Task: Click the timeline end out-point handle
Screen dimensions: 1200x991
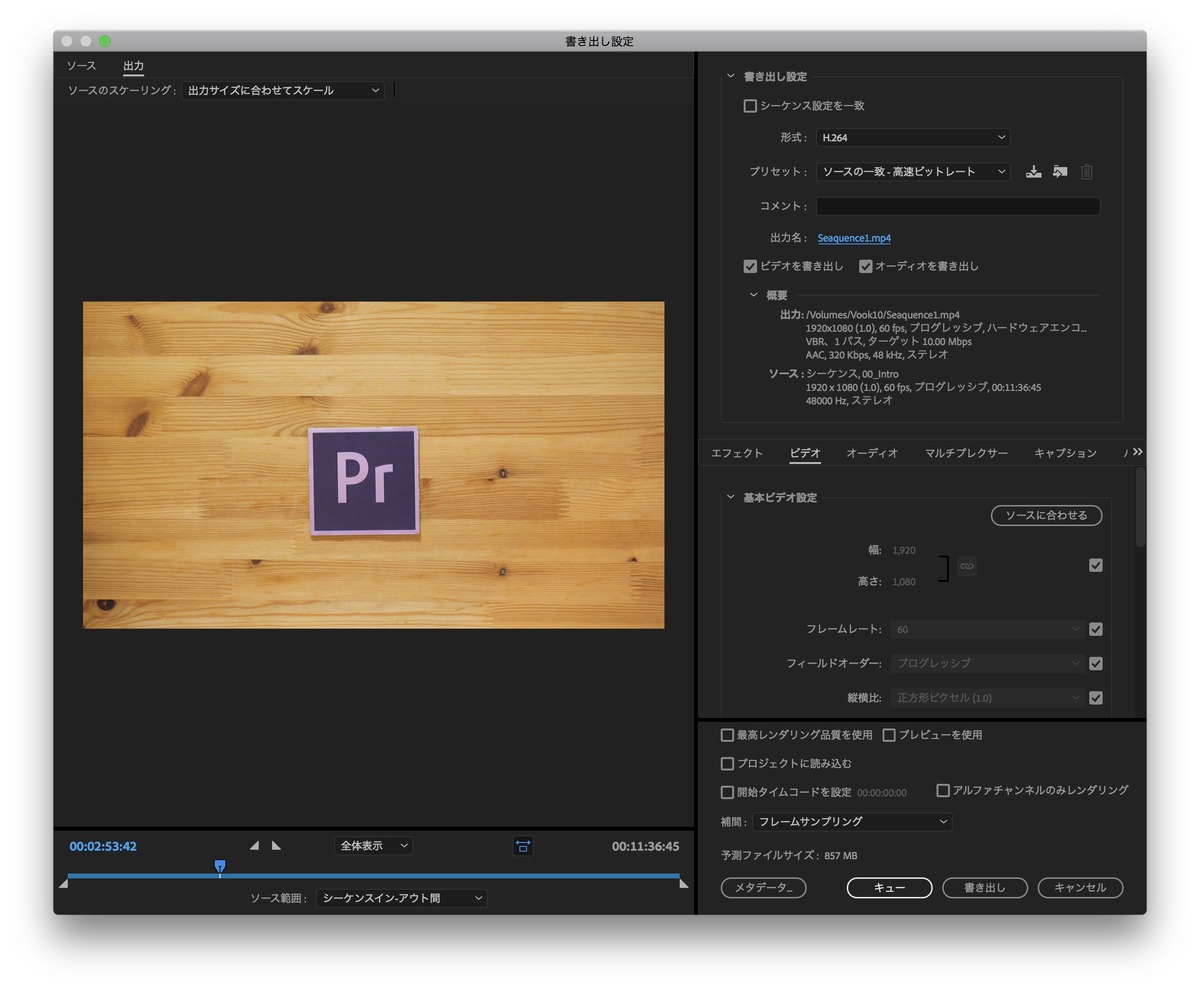Action: pos(684,883)
